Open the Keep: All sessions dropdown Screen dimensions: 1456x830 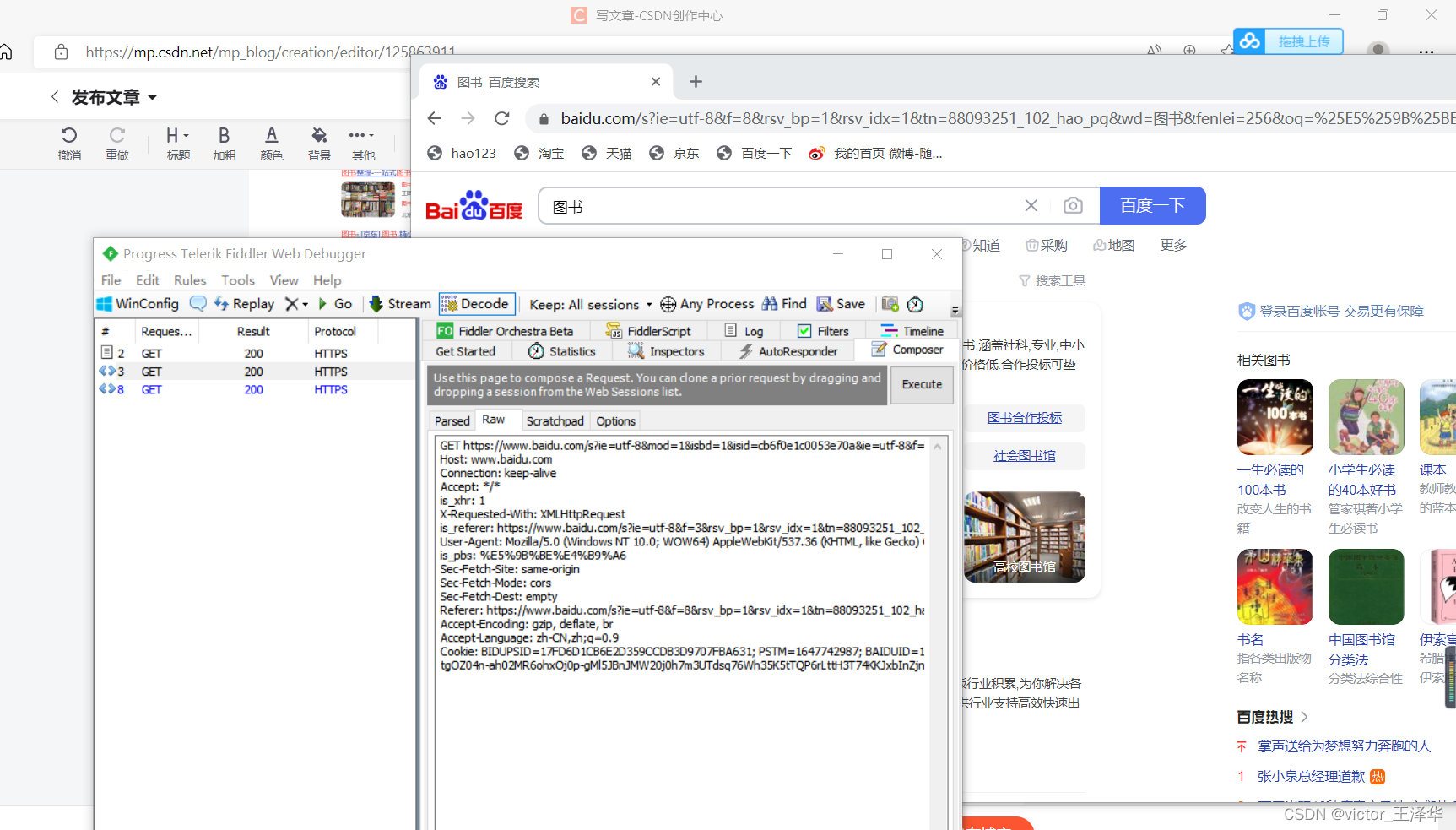click(x=591, y=305)
